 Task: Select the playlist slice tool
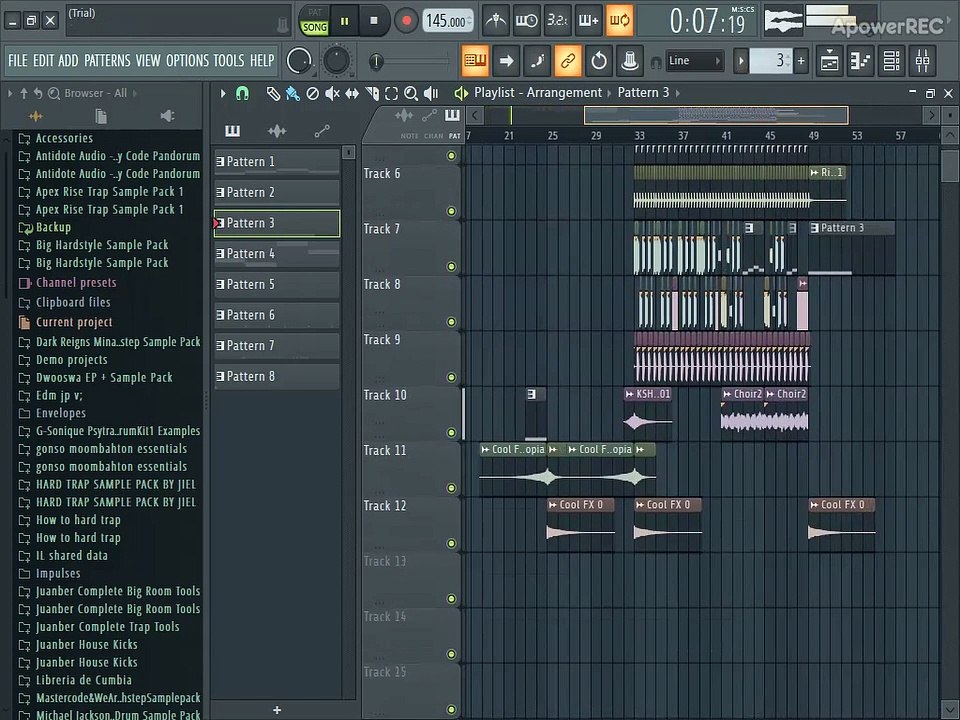[372, 94]
